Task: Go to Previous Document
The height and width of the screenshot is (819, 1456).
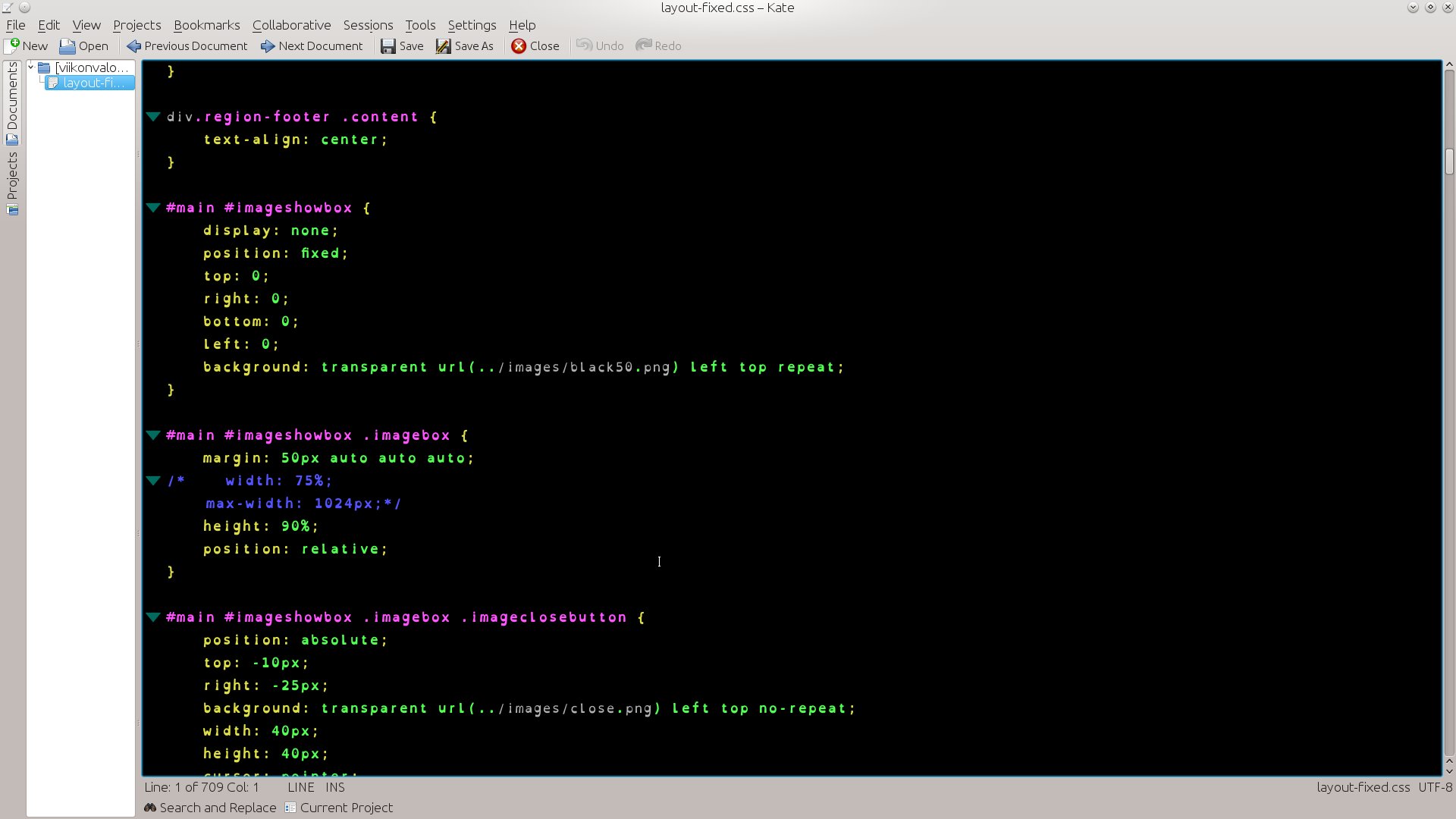Action: point(187,45)
